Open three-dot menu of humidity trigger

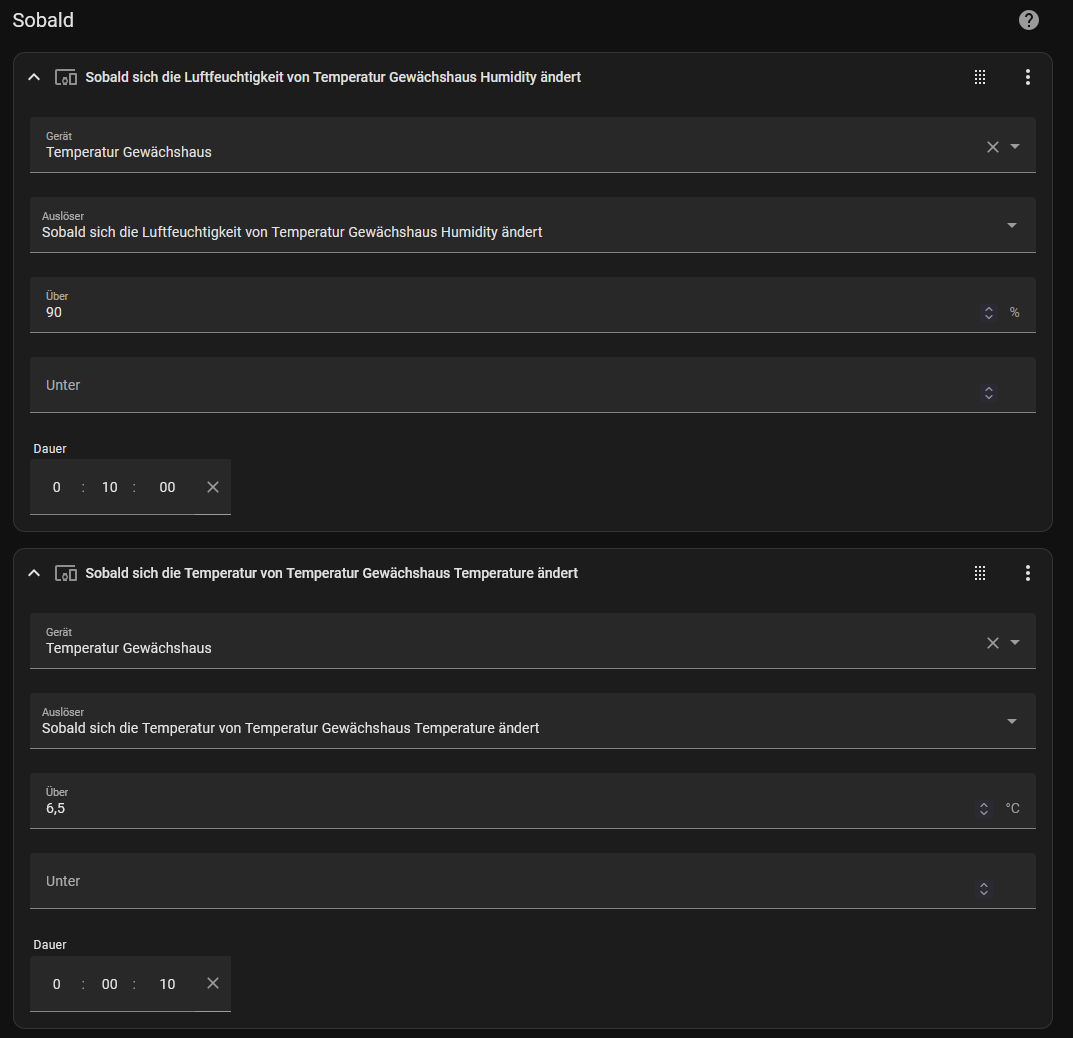pyautogui.click(x=1027, y=77)
